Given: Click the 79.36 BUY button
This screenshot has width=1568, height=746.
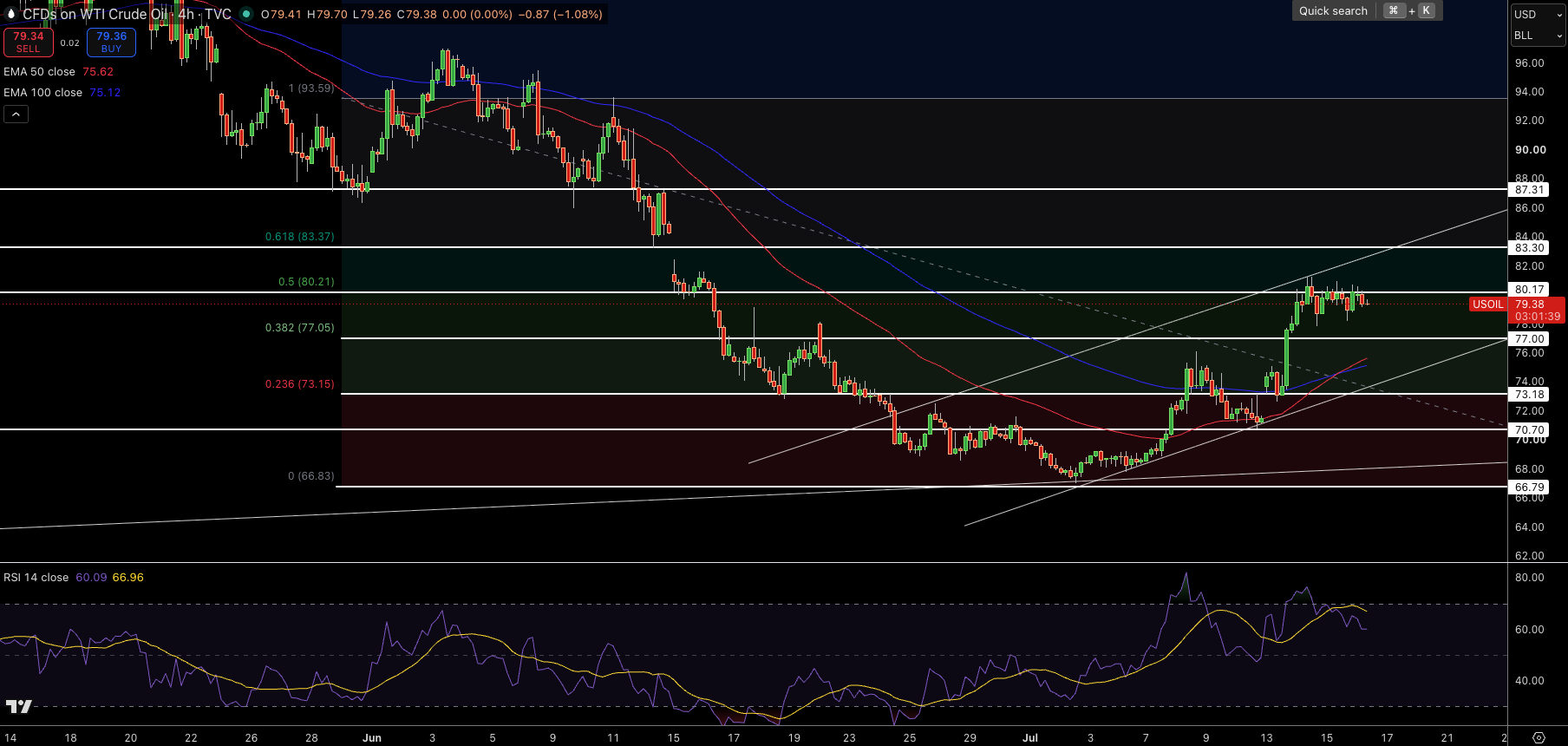Looking at the screenshot, I should tap(111, 42).
